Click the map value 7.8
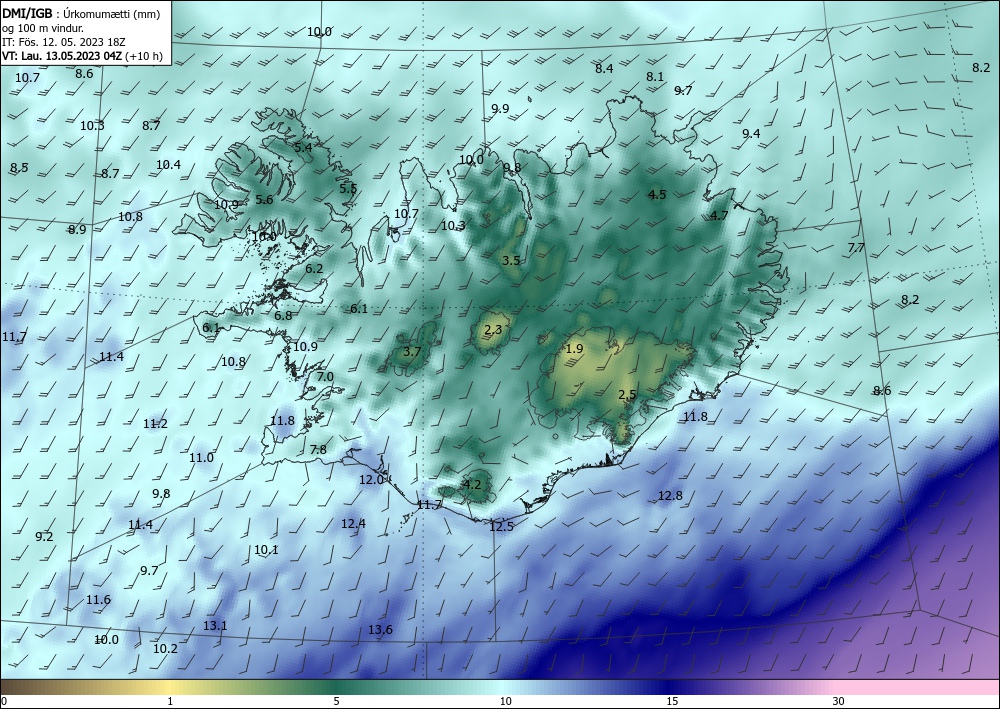Image resolution: width=1000 pixels, height=709 pixels. pos(318,450)
